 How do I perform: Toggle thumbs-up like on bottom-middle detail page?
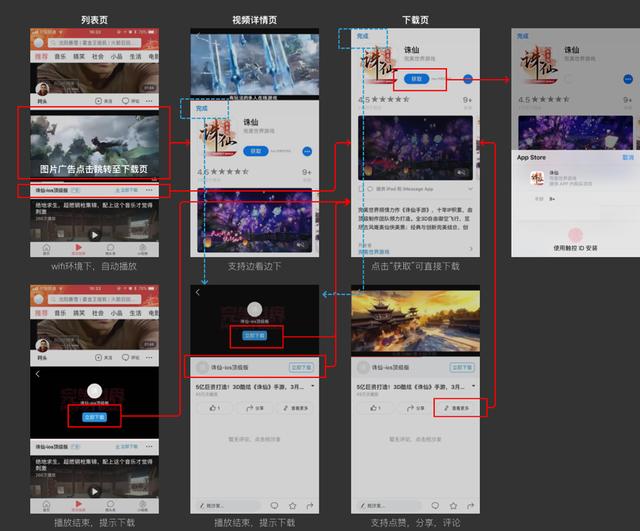coord(214,408)
